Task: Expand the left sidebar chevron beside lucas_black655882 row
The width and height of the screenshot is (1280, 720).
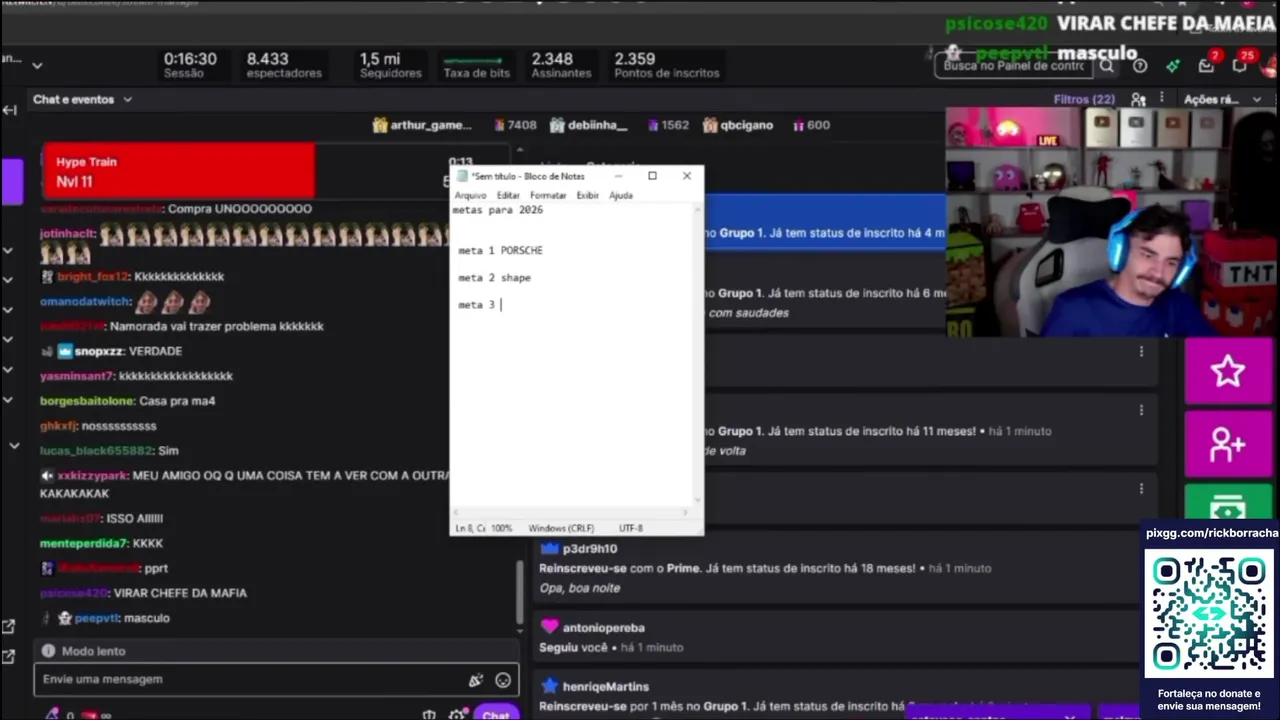Action: coord(13,445)
